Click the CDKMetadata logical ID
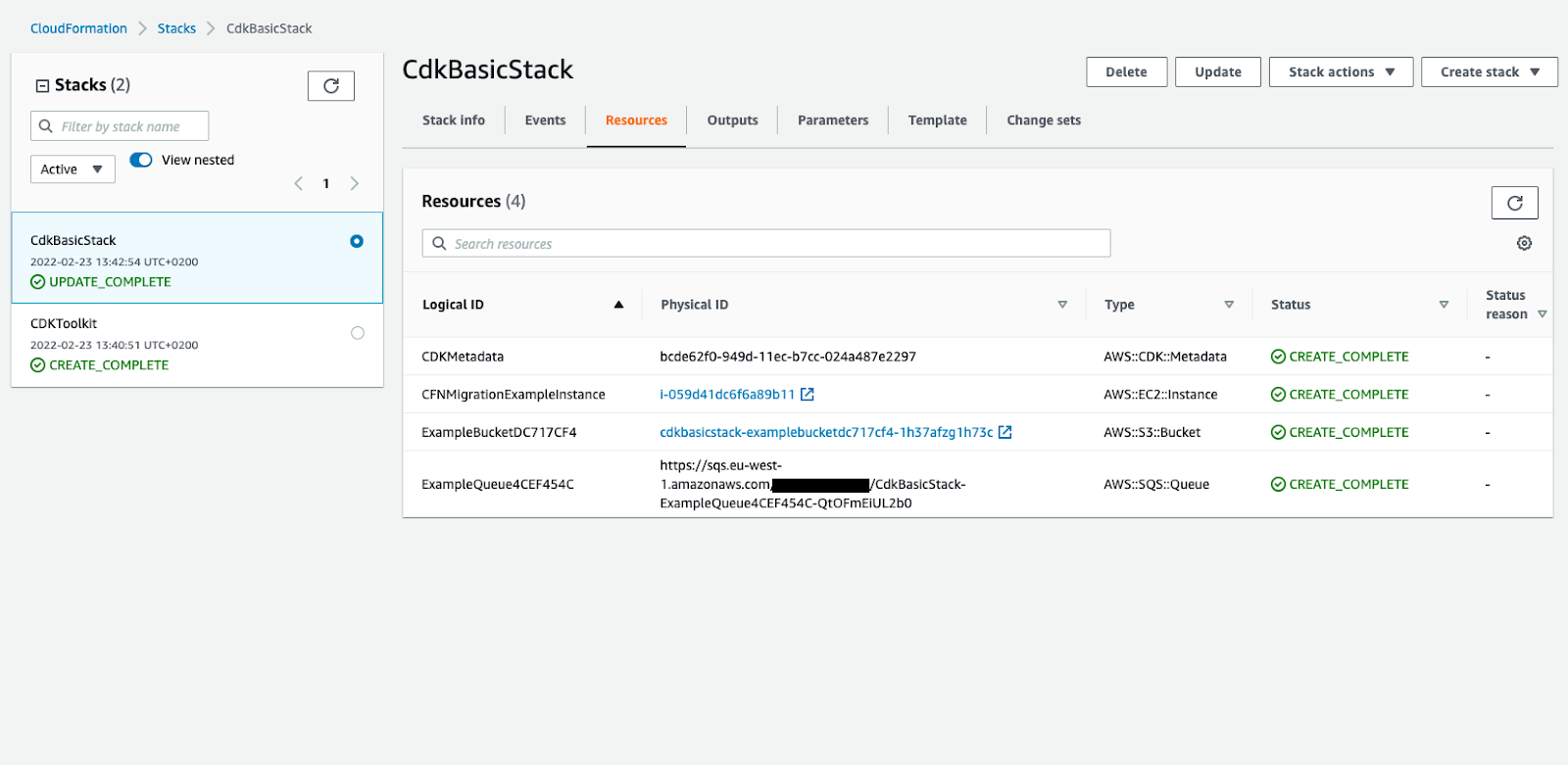Screen dimensions: 1568x765 [463, 357]
